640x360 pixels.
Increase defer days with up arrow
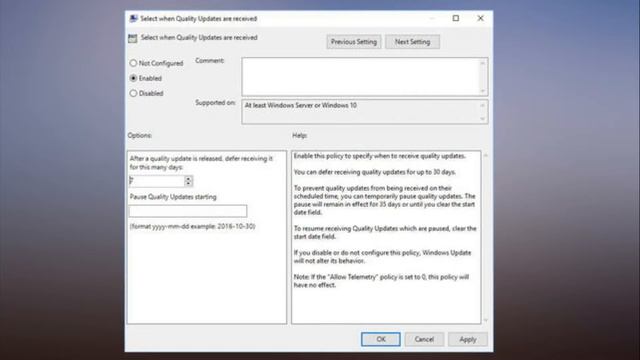tap(188, 178)
